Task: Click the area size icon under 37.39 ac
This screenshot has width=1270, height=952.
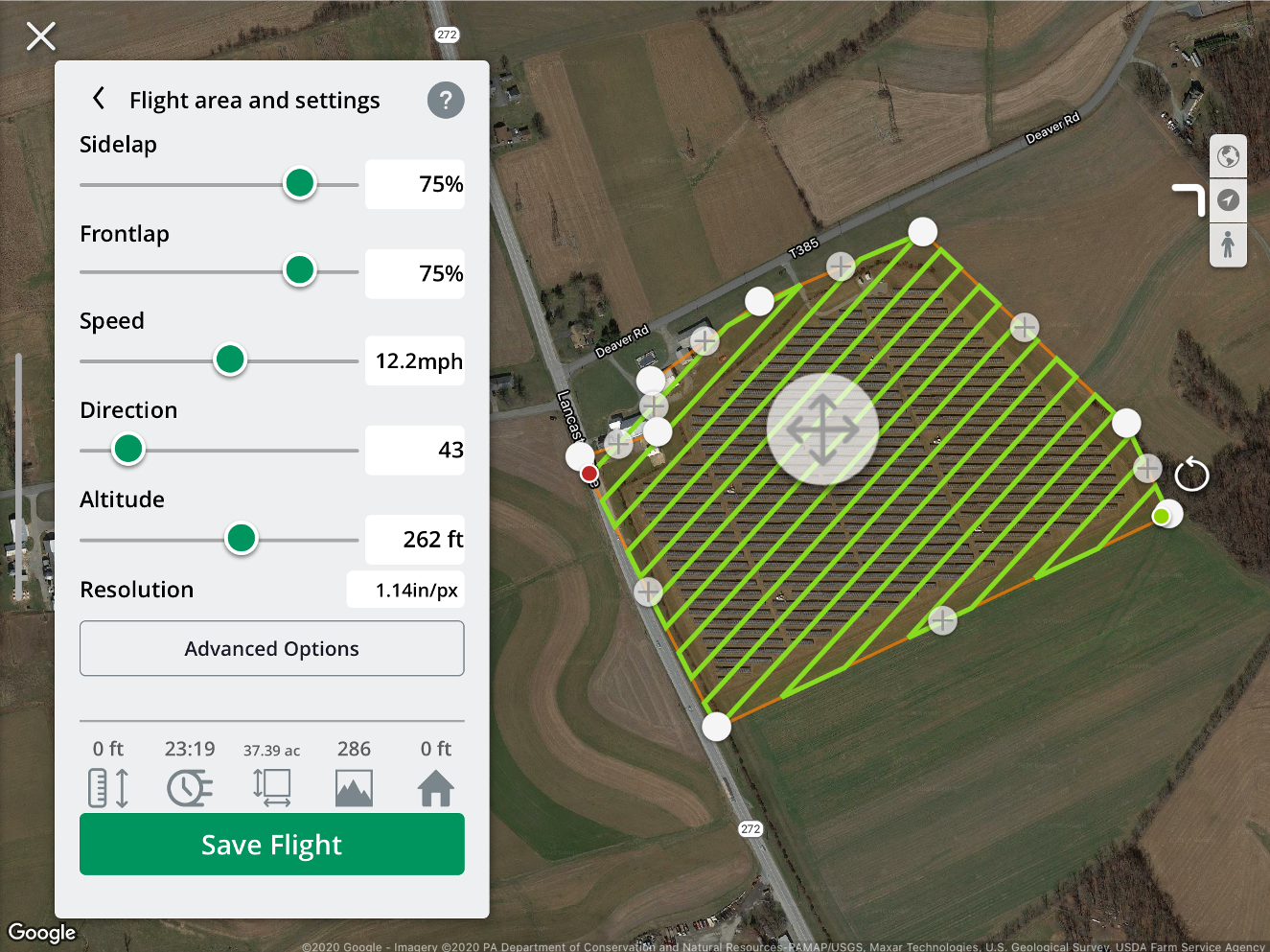Action: (272, 788)
